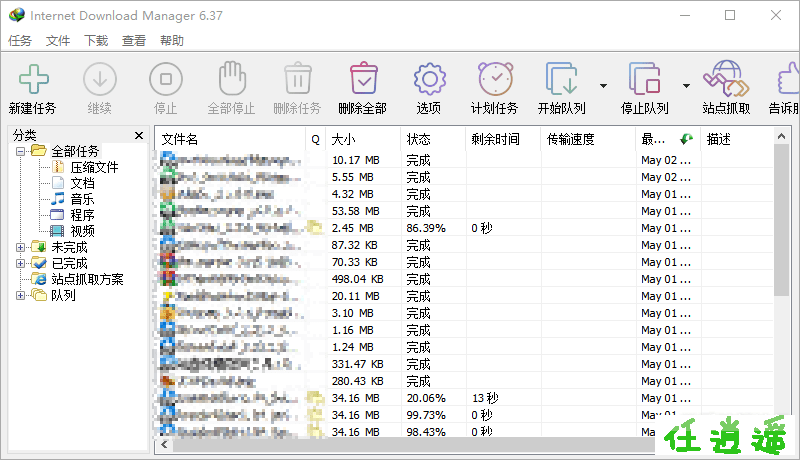Select the 音乐 music category
Viewport: 800px width, 460px height.
pos(82,199)
